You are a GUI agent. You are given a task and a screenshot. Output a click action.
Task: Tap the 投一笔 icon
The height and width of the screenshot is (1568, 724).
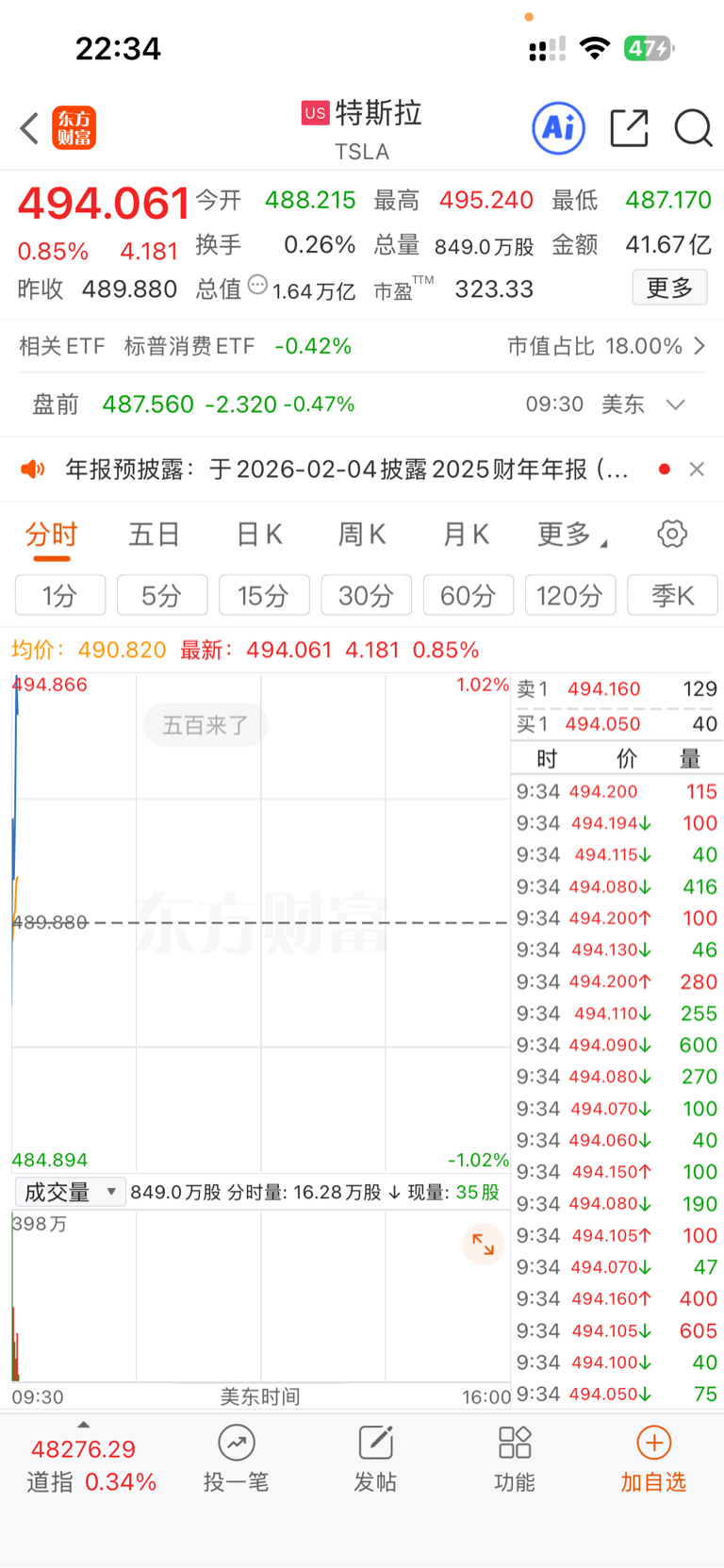(x=236, y=1443)
